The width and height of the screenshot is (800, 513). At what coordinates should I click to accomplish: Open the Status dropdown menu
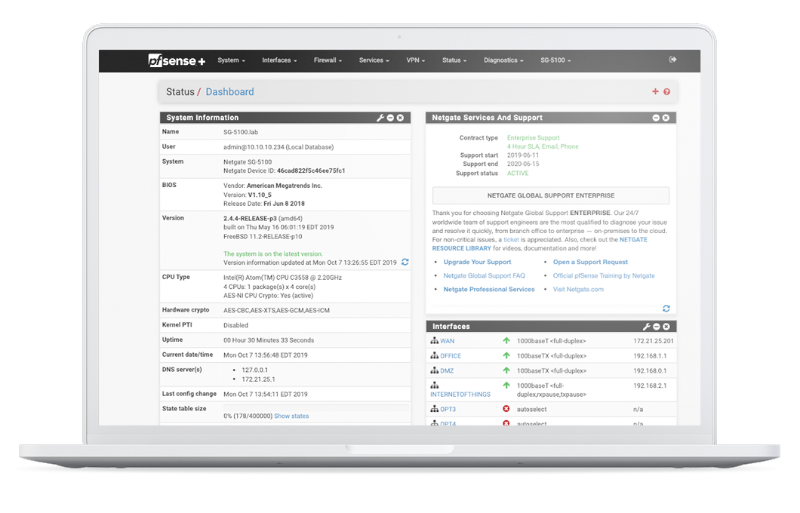[454, 60]
